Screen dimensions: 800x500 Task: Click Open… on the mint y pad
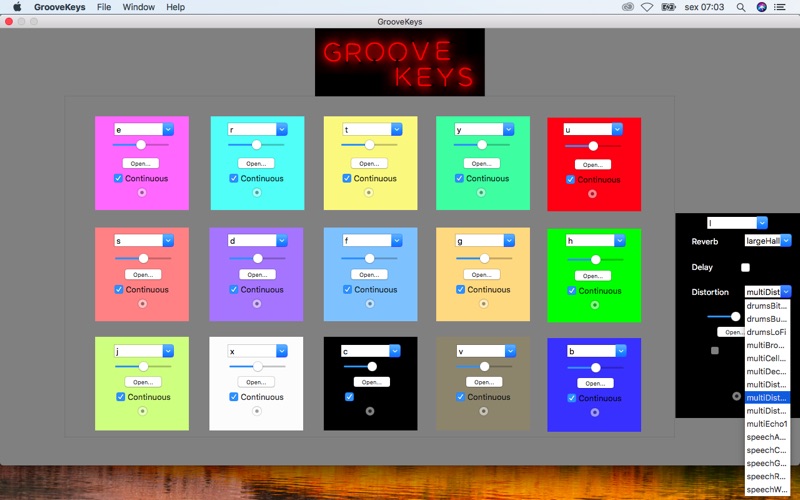point(482,164)
